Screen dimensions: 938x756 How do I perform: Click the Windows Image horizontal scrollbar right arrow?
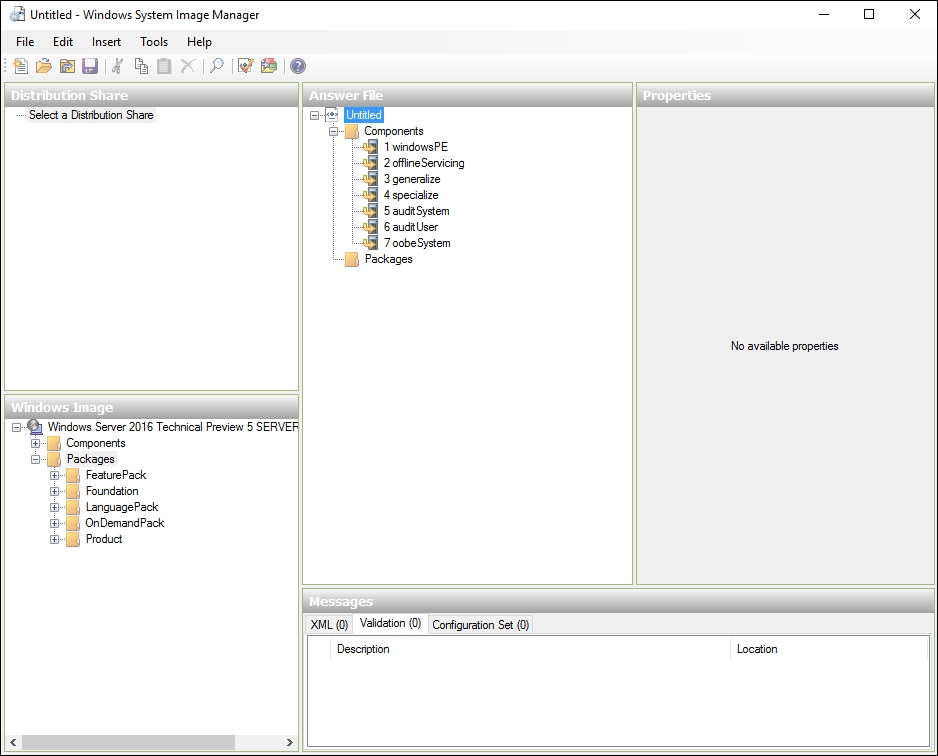(x=290, y=743)
